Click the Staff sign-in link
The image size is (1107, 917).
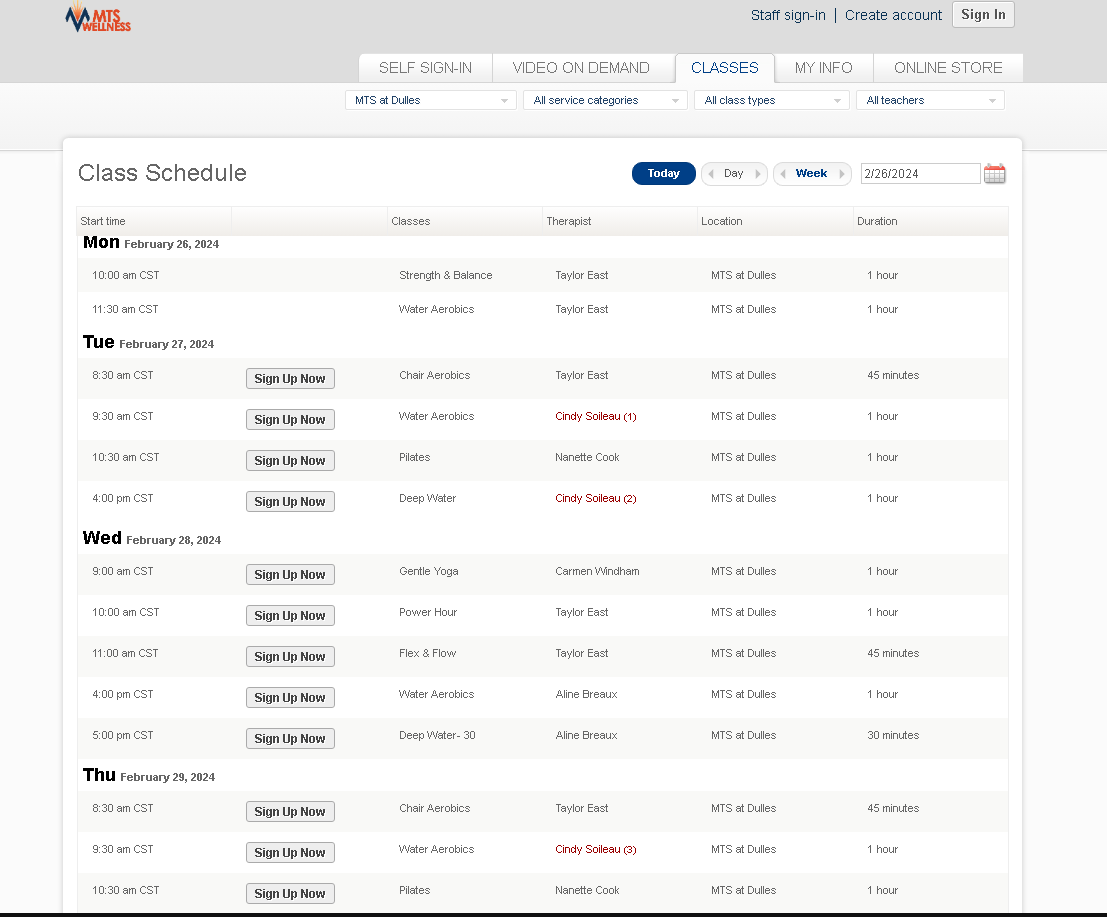[x=788, y=15]
